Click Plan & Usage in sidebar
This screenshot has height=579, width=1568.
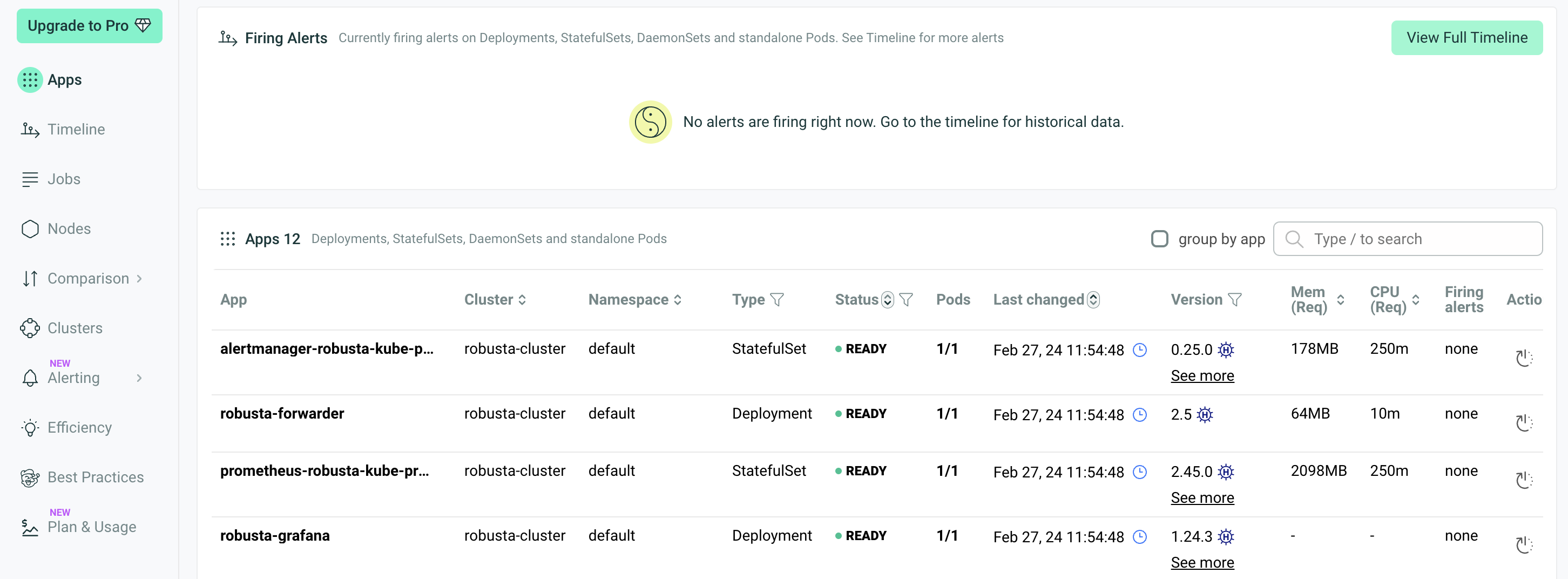point(92,527)
